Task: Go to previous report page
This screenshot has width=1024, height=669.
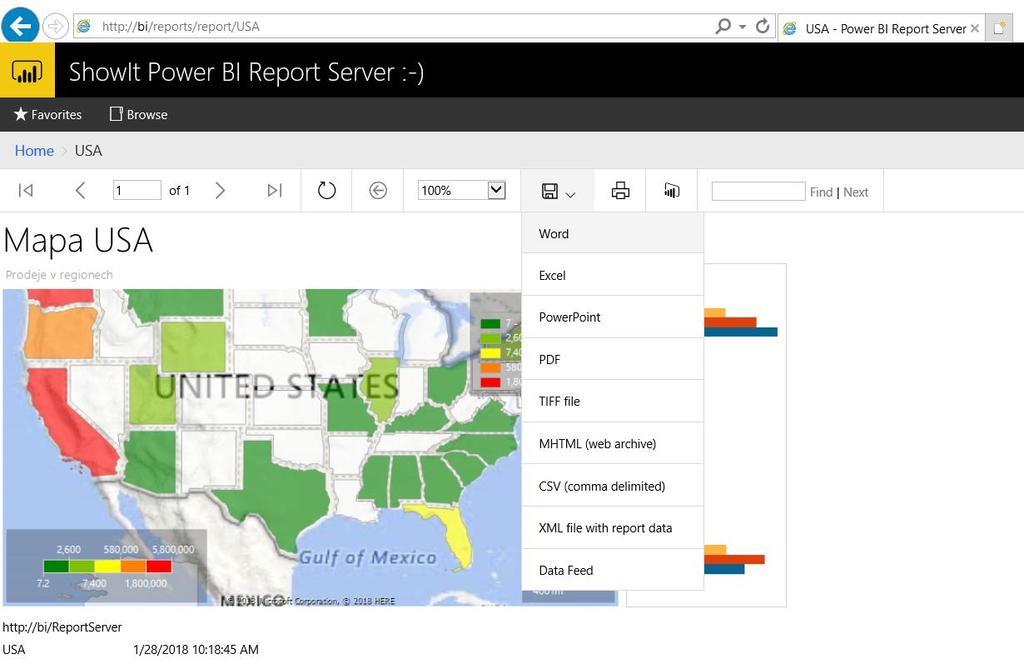Action: click(x=80, y=190)
